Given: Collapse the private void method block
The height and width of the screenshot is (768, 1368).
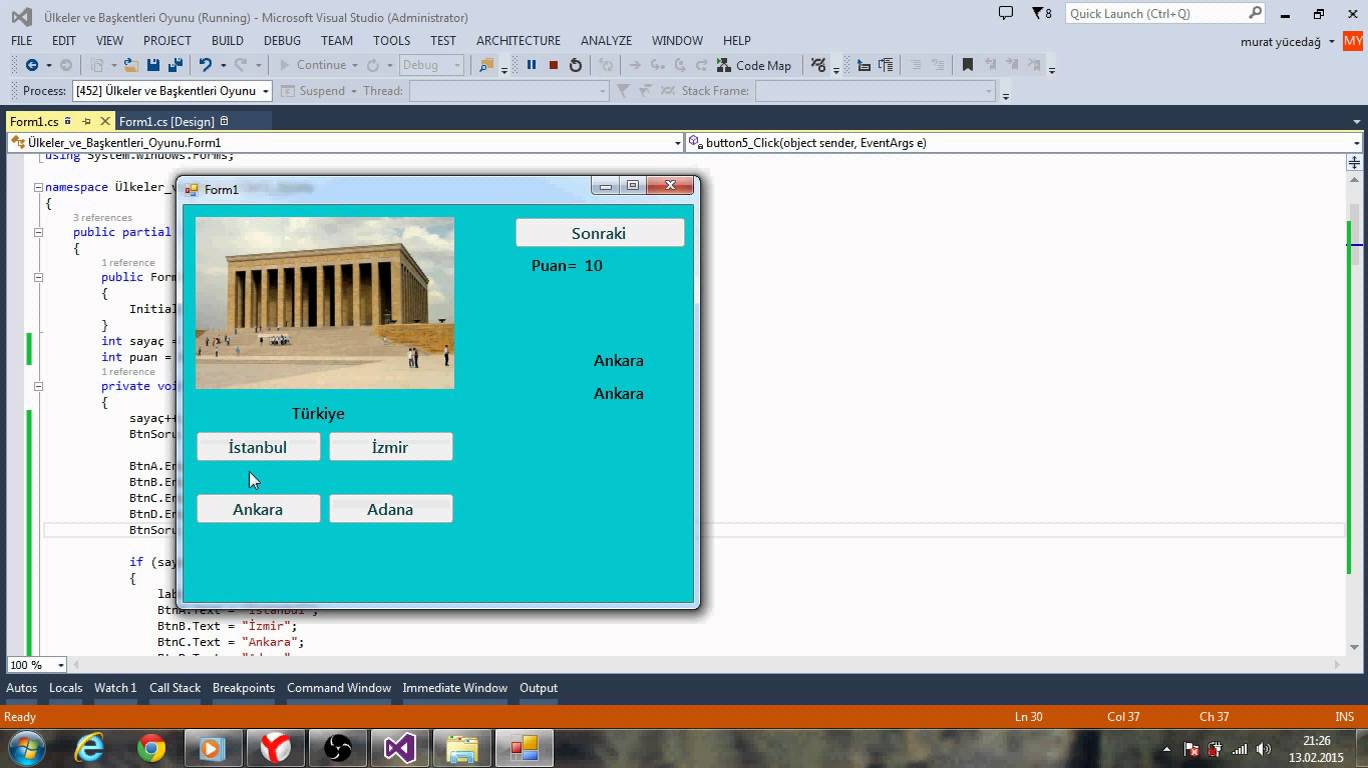Looking at the screenshot, I should tap(38, 386).
